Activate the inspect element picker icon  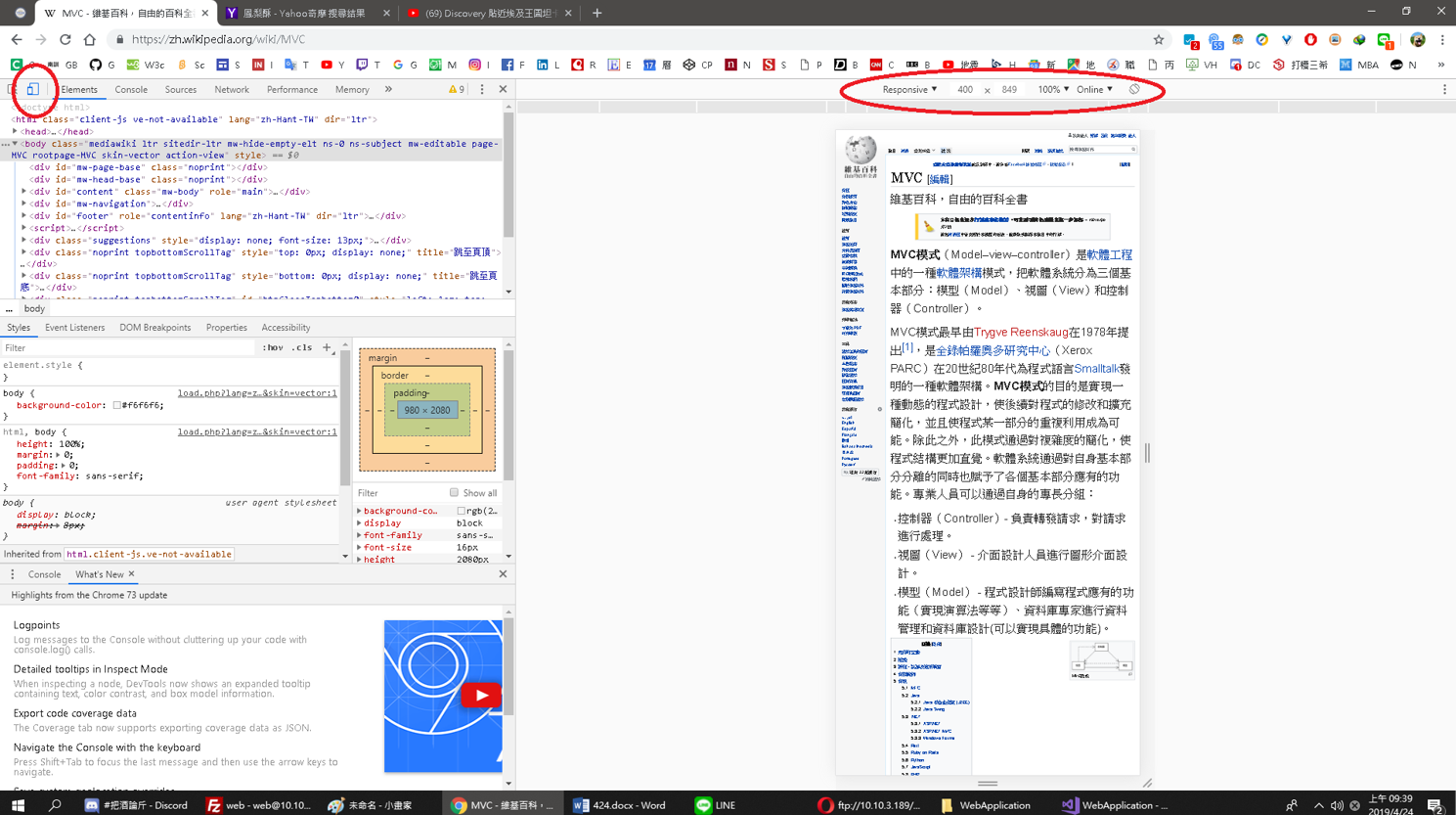(x=13, y=89)
